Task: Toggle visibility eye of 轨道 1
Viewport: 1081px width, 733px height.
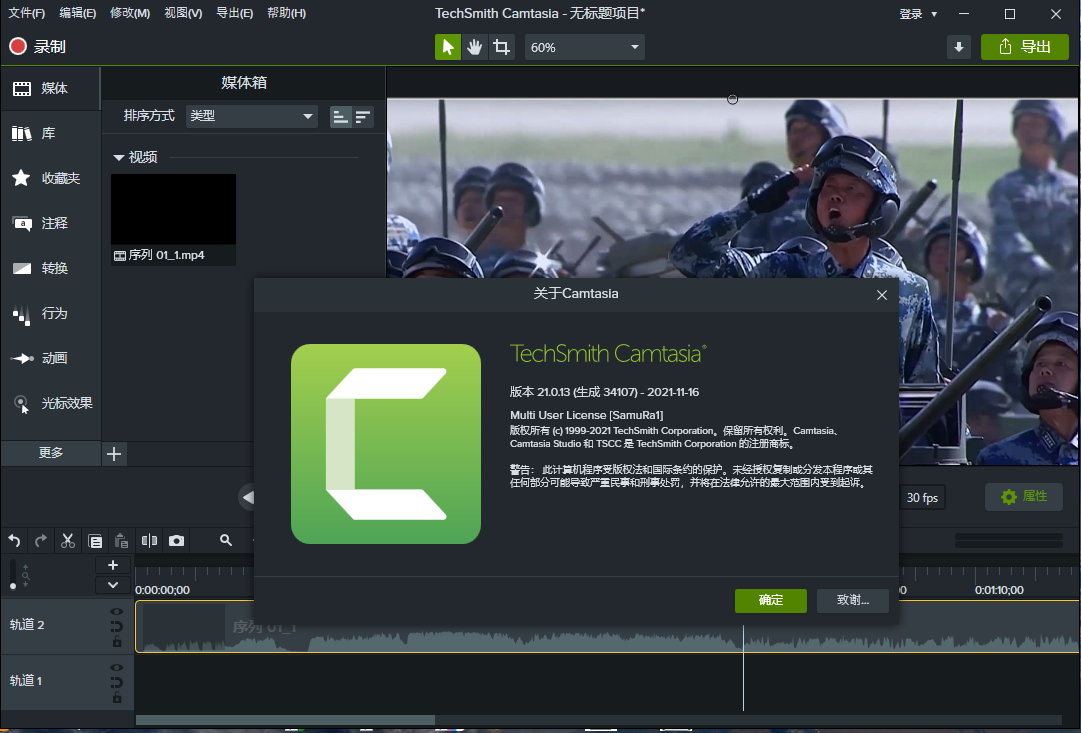Action: tap(117, 667)
